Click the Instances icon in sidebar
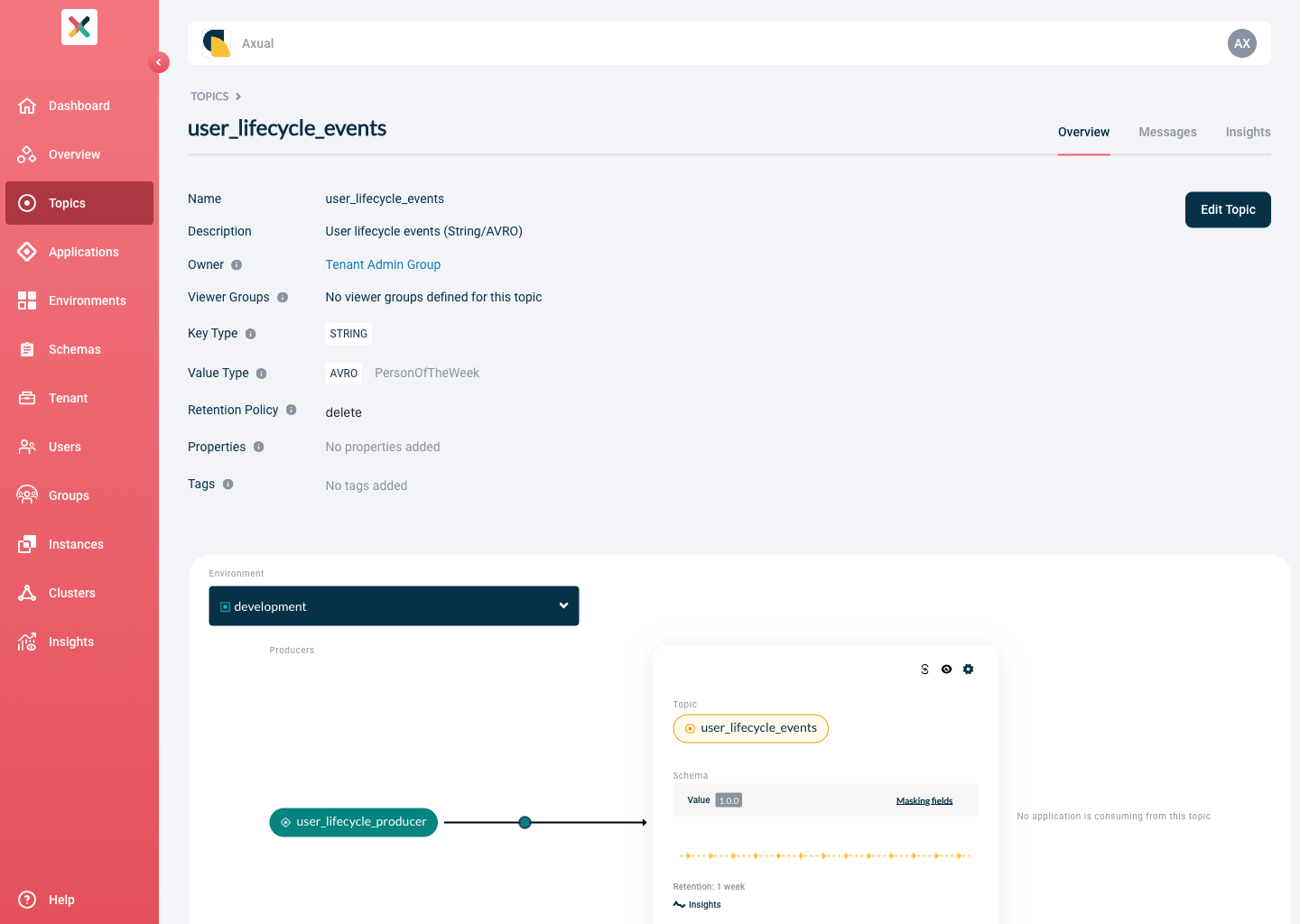Screen dimensions: 1300x924 coord(27,544)
